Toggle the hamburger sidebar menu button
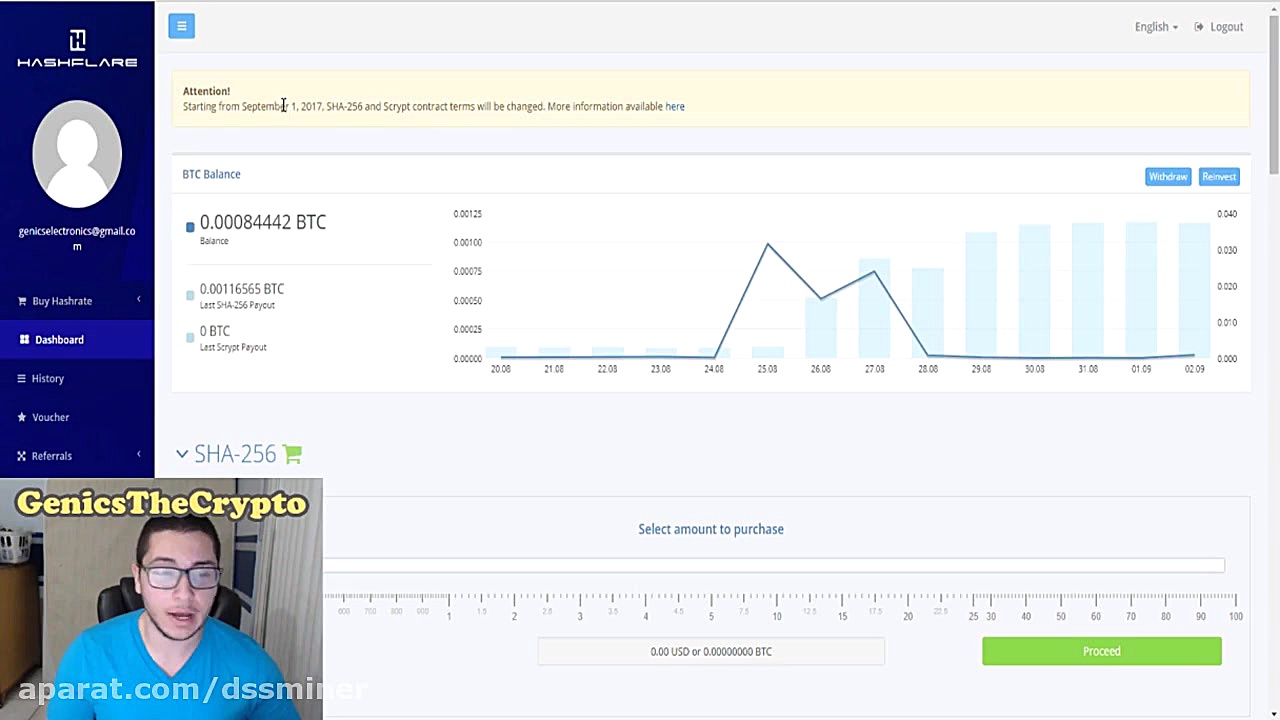This screenshot has height=720, width=1280. (x=181, y=26)
